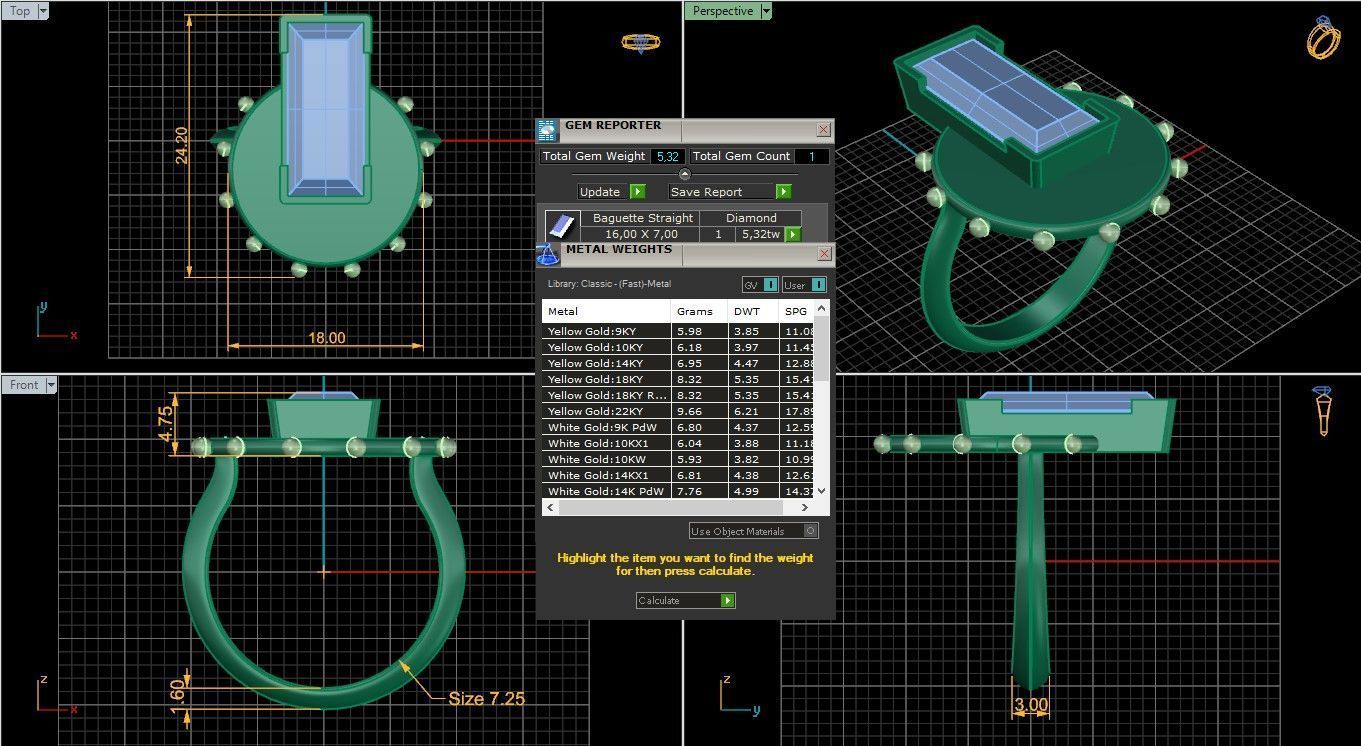
Task: Click the Save Report button
Action: 730,191
